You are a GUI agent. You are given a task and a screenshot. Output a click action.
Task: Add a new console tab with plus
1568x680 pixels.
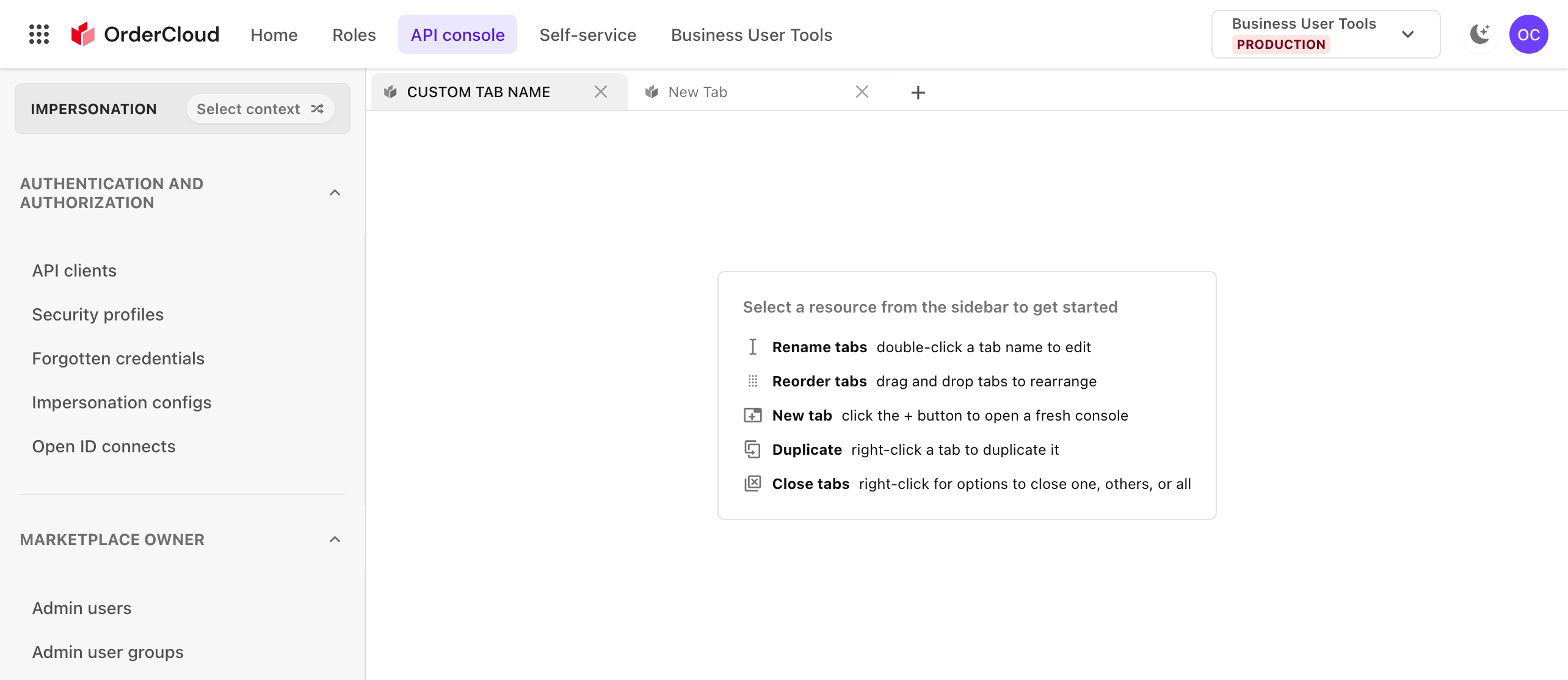pos(918,92)
